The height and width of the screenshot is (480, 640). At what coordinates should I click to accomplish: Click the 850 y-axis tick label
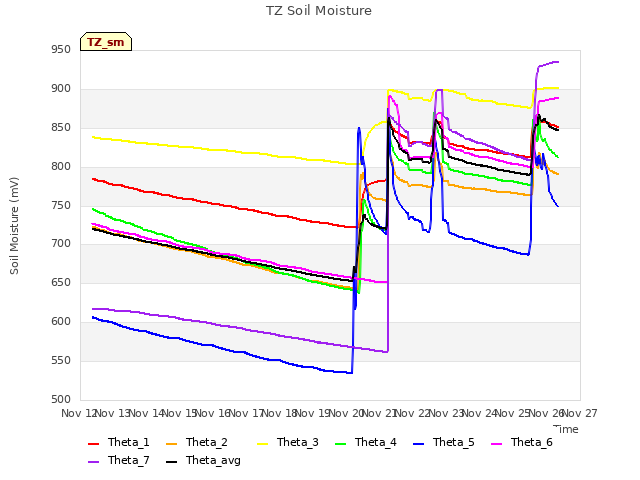pyautogui.click(x=61, y=128)
